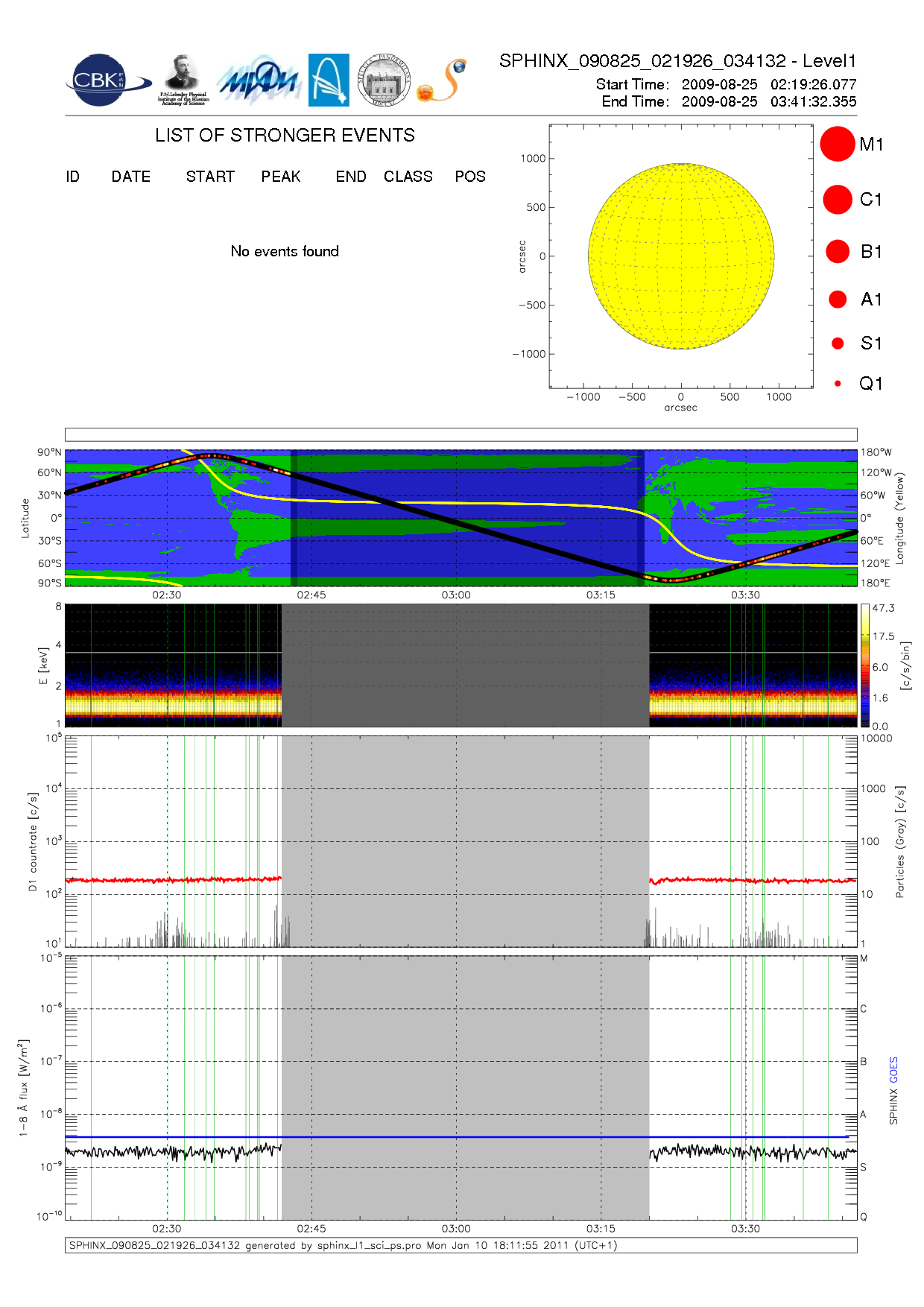Image resolution: width=924 pixels, height=1307 pixels.
Task: Select the C1 red legend circle
Action: pos(837,200)
